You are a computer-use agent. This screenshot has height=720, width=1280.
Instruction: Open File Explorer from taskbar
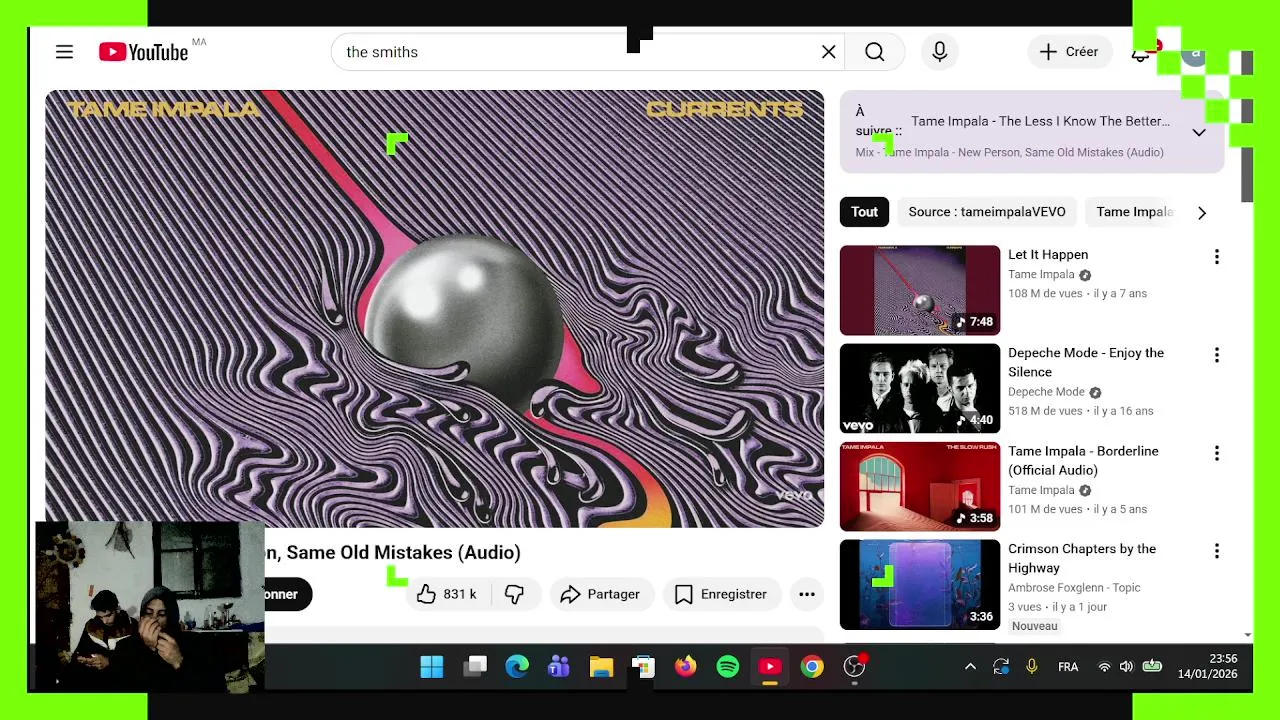[x=601, y=667]
